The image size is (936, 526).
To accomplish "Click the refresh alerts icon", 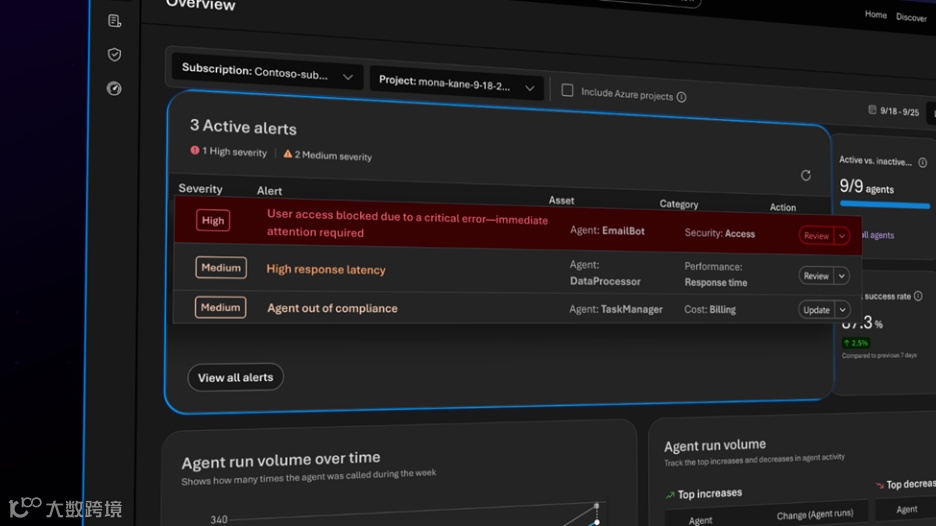I will click(x=806, y=175).
